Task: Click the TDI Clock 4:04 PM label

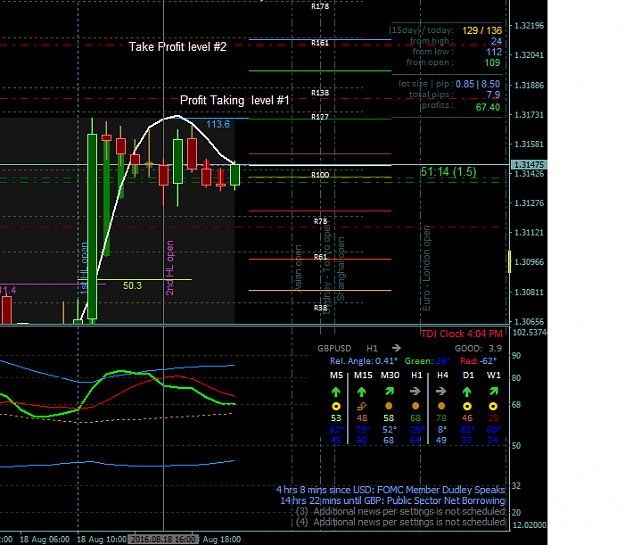Action: point(462,334)
